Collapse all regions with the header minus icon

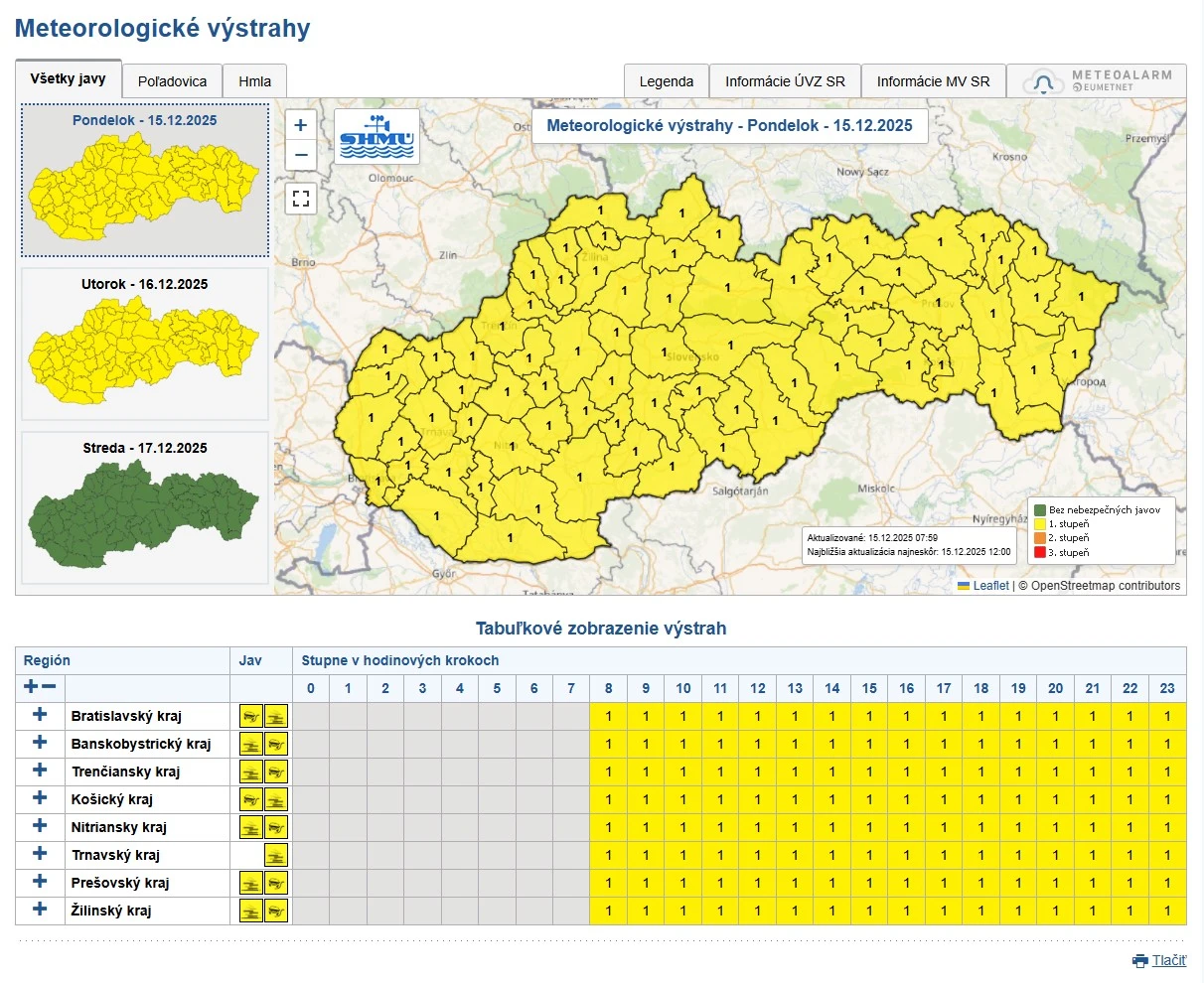pos(49,687)
